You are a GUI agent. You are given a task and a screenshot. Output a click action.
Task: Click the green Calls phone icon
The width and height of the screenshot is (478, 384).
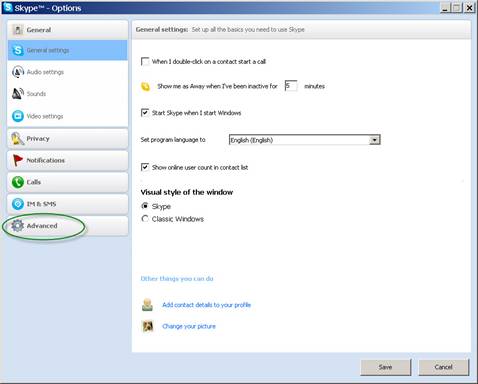pyautogui.click(x=18, y=182)
